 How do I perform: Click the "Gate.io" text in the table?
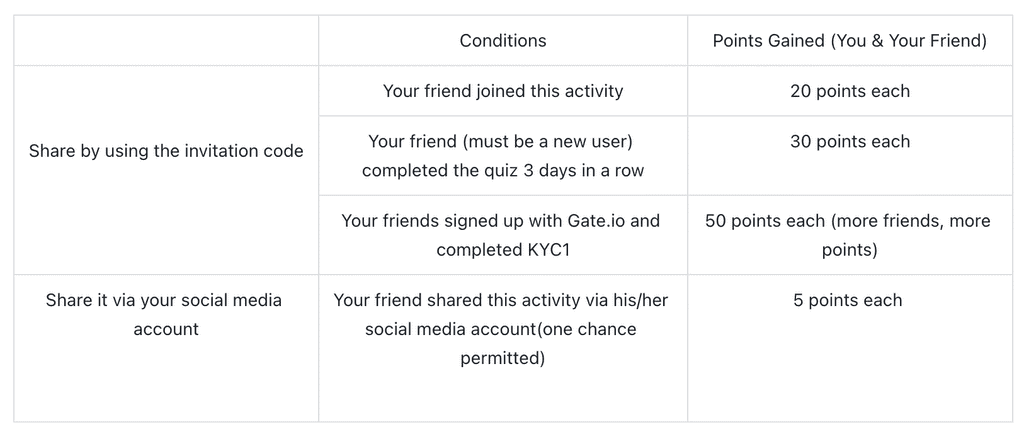(x=625, y=220)
